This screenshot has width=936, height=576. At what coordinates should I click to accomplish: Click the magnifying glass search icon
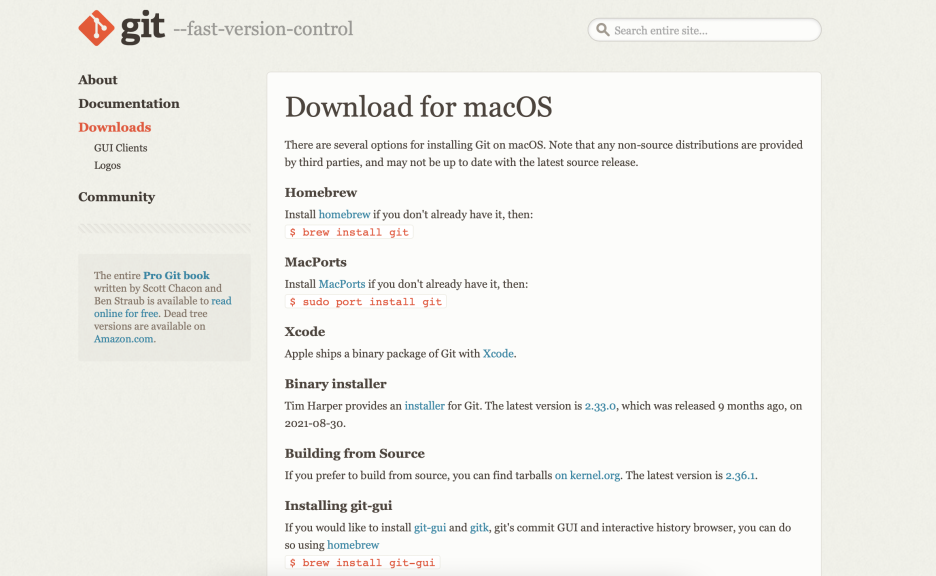pyautogui.click(x=603, y=30)
